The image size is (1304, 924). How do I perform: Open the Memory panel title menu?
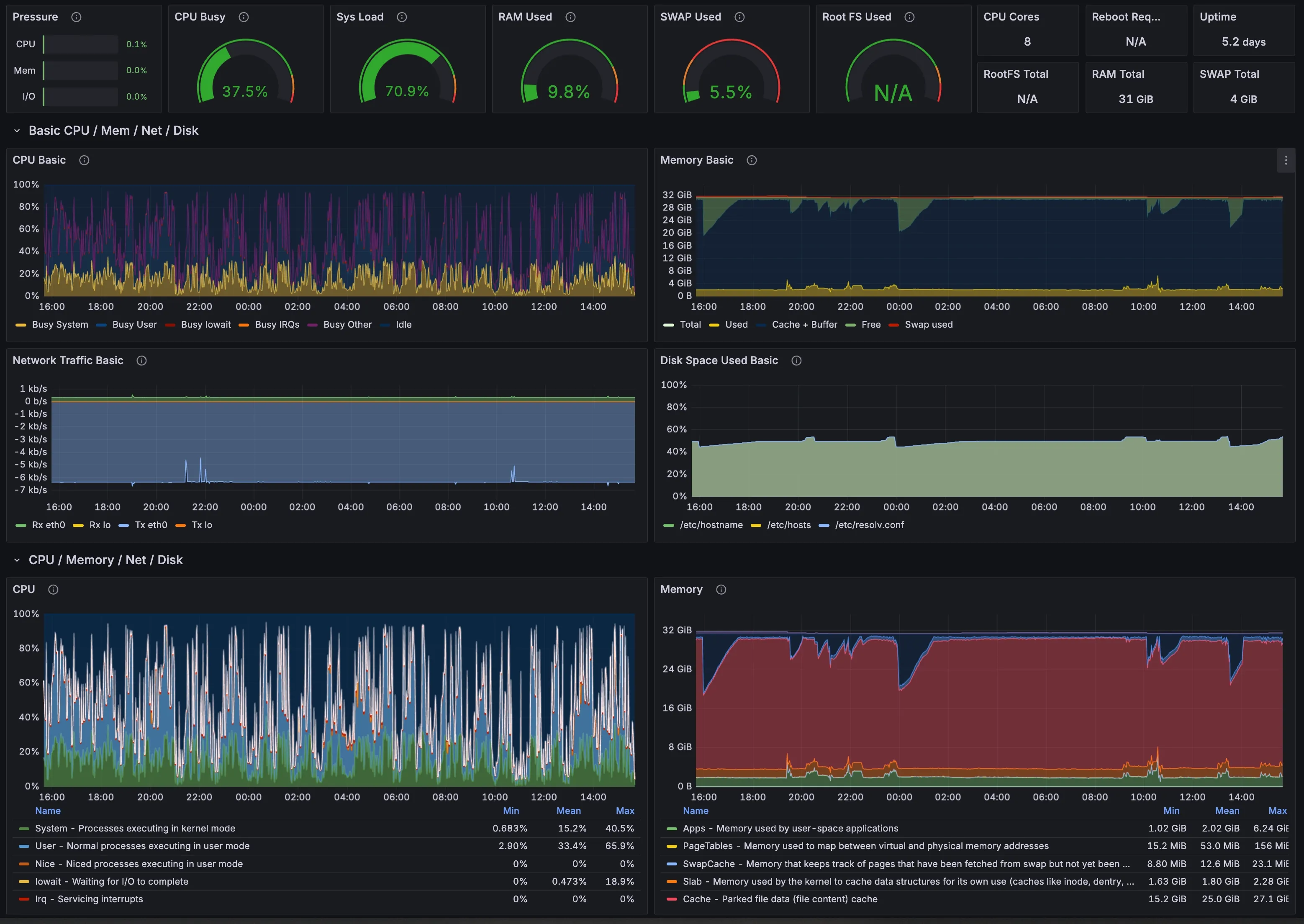click(681, 590)
